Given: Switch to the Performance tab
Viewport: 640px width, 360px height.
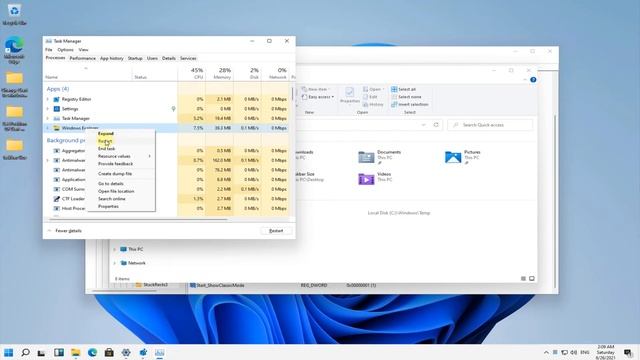Looking at the screenshot, I should (82, 58).
